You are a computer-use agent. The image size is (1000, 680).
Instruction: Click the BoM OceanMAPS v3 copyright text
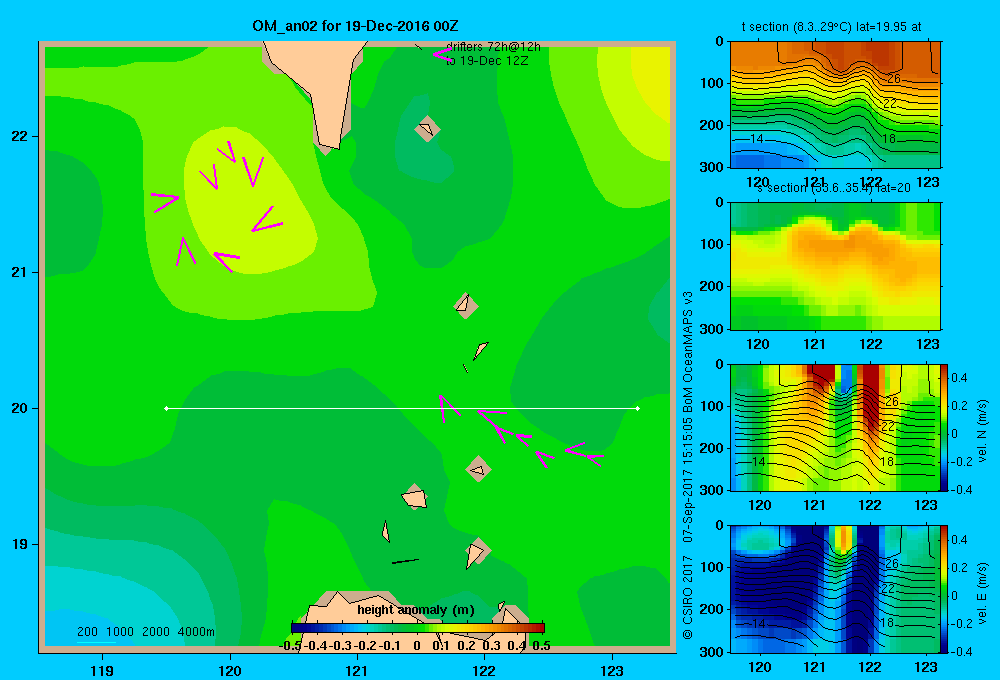[688, 465]
